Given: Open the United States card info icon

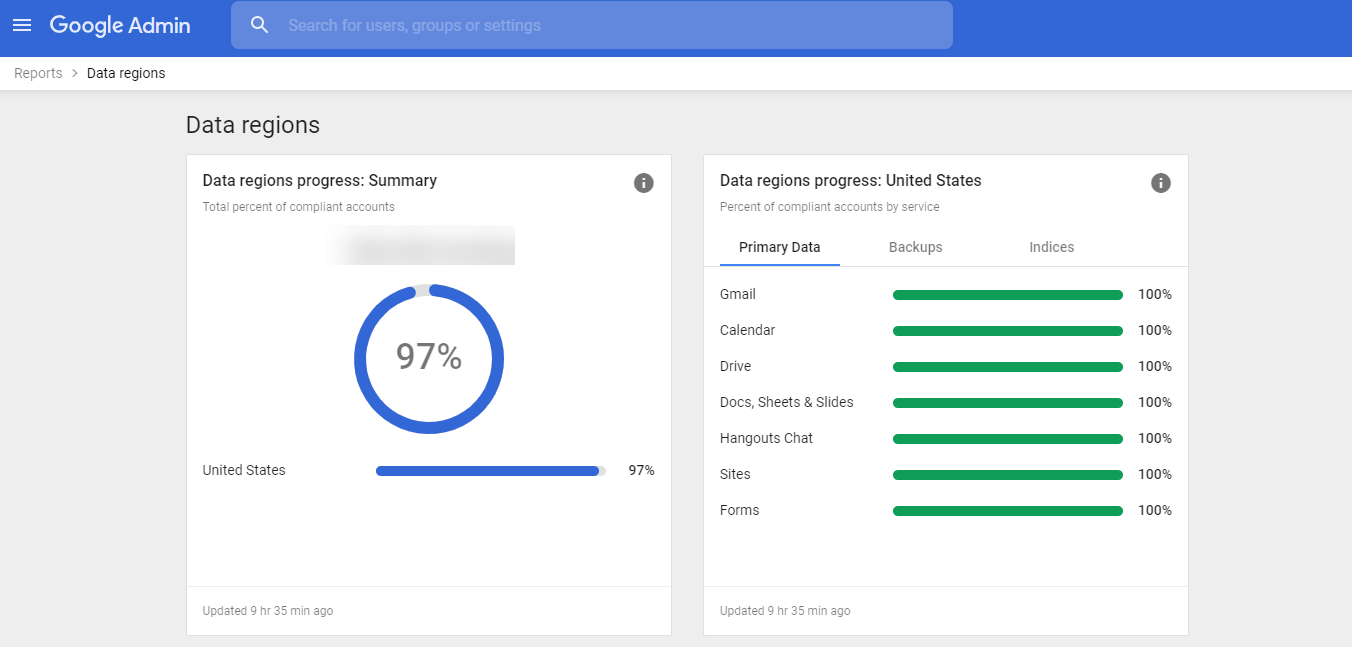Looking at the screenshot, I should (1161, 183).
